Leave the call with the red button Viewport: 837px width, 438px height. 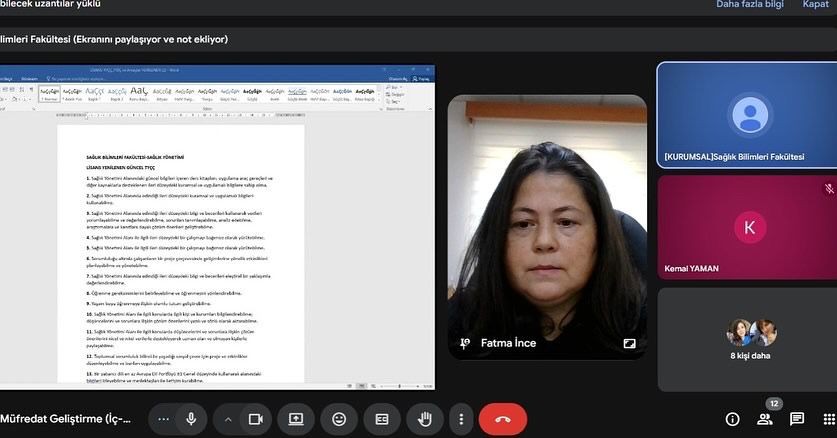click(x=503, y=419)
